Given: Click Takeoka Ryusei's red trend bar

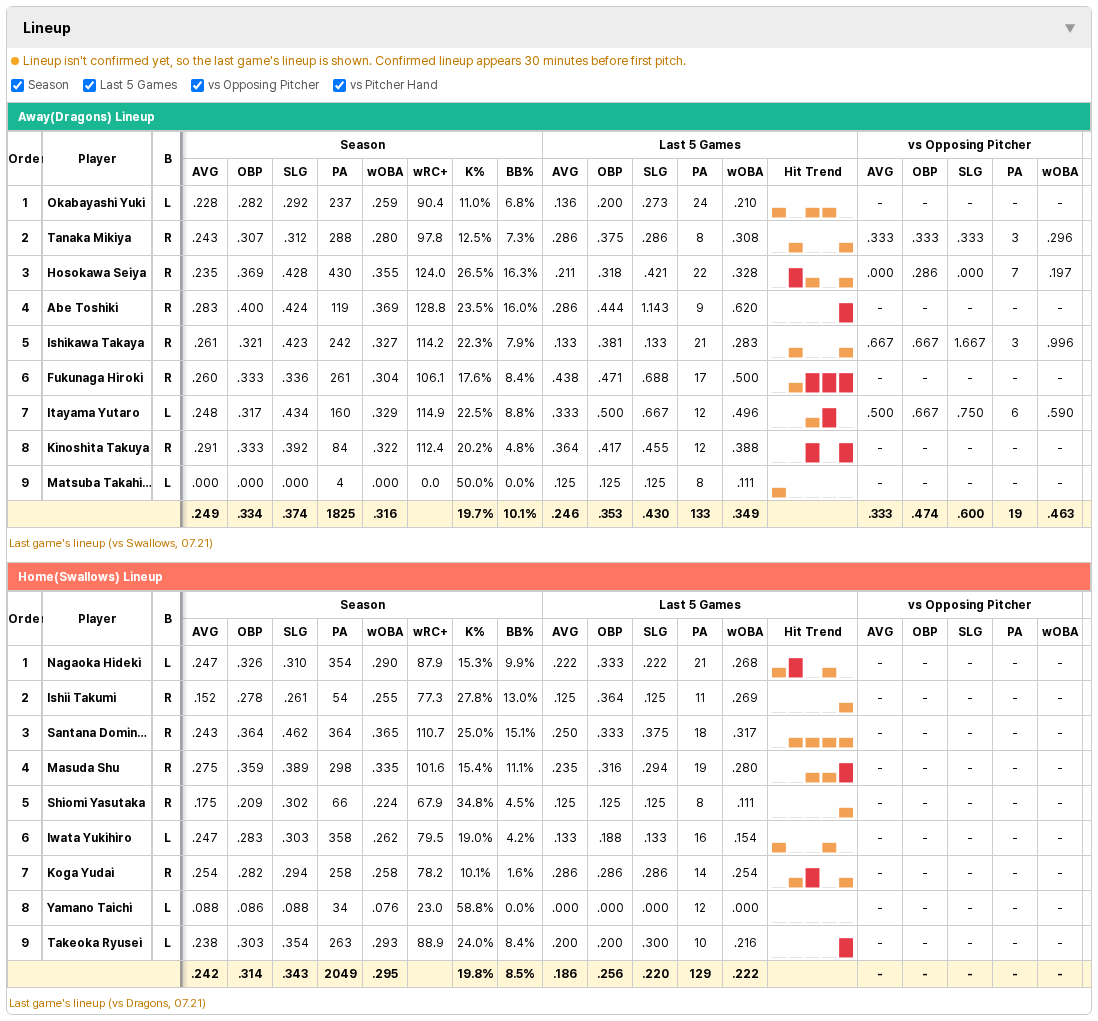Looking at the screenshot, I should [846, 947].
